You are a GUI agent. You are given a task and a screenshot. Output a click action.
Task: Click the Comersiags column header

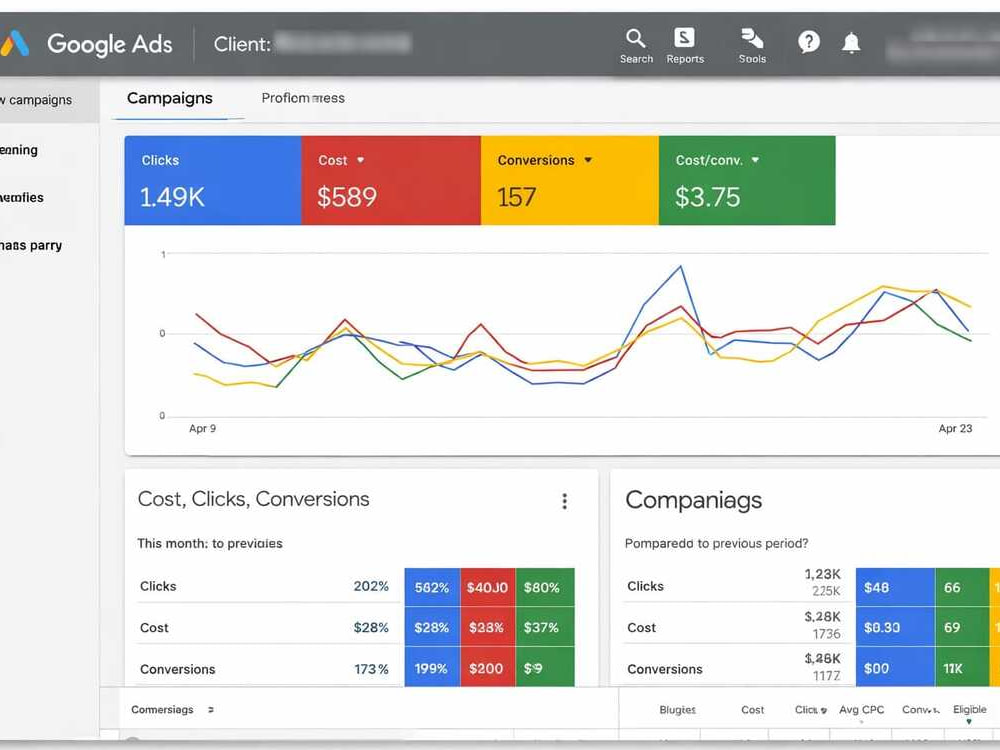click(x=162, y=710)
